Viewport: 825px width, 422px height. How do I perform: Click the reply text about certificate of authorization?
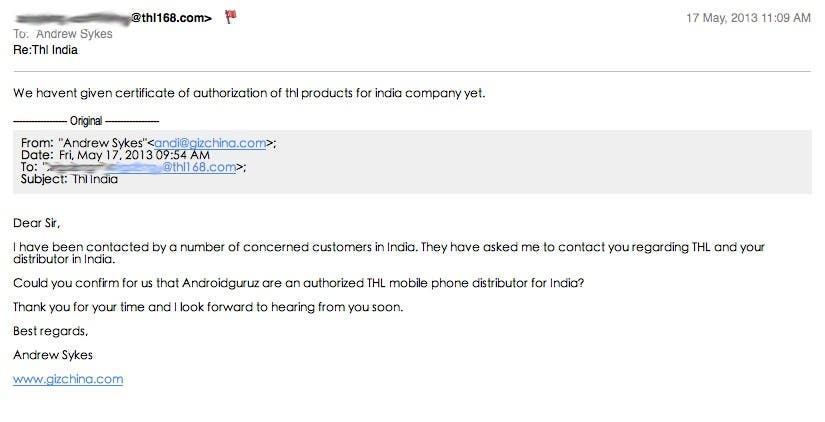click(x=249, y=93)
